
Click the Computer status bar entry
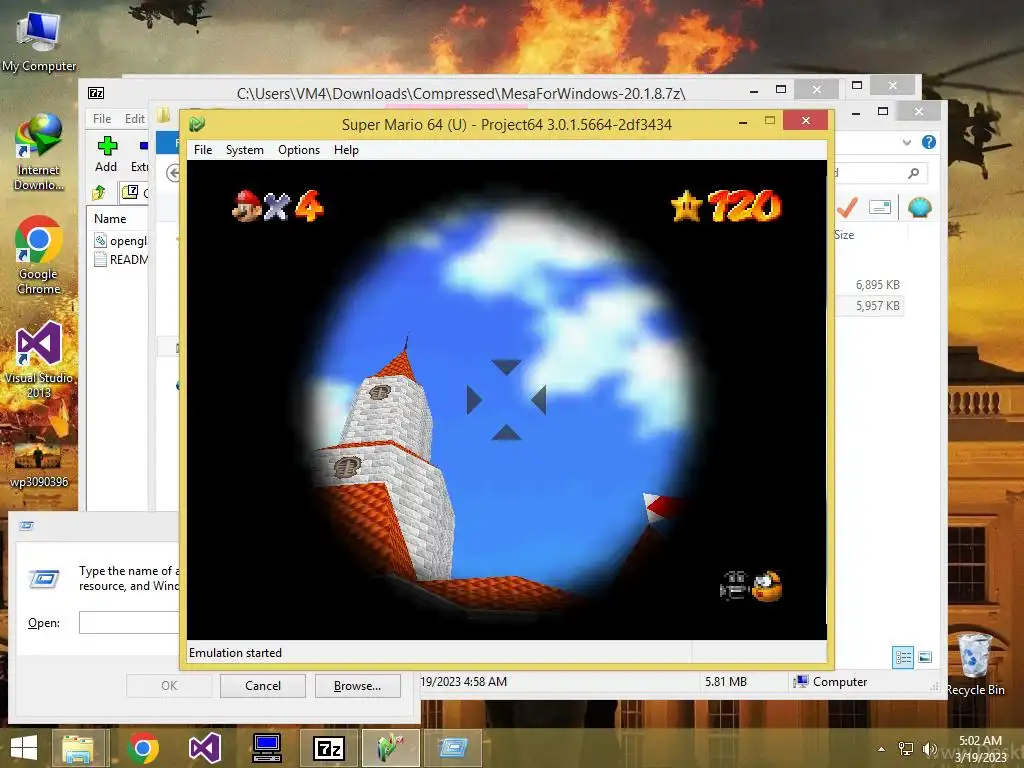pyautogui.click(x=830, y=682)
